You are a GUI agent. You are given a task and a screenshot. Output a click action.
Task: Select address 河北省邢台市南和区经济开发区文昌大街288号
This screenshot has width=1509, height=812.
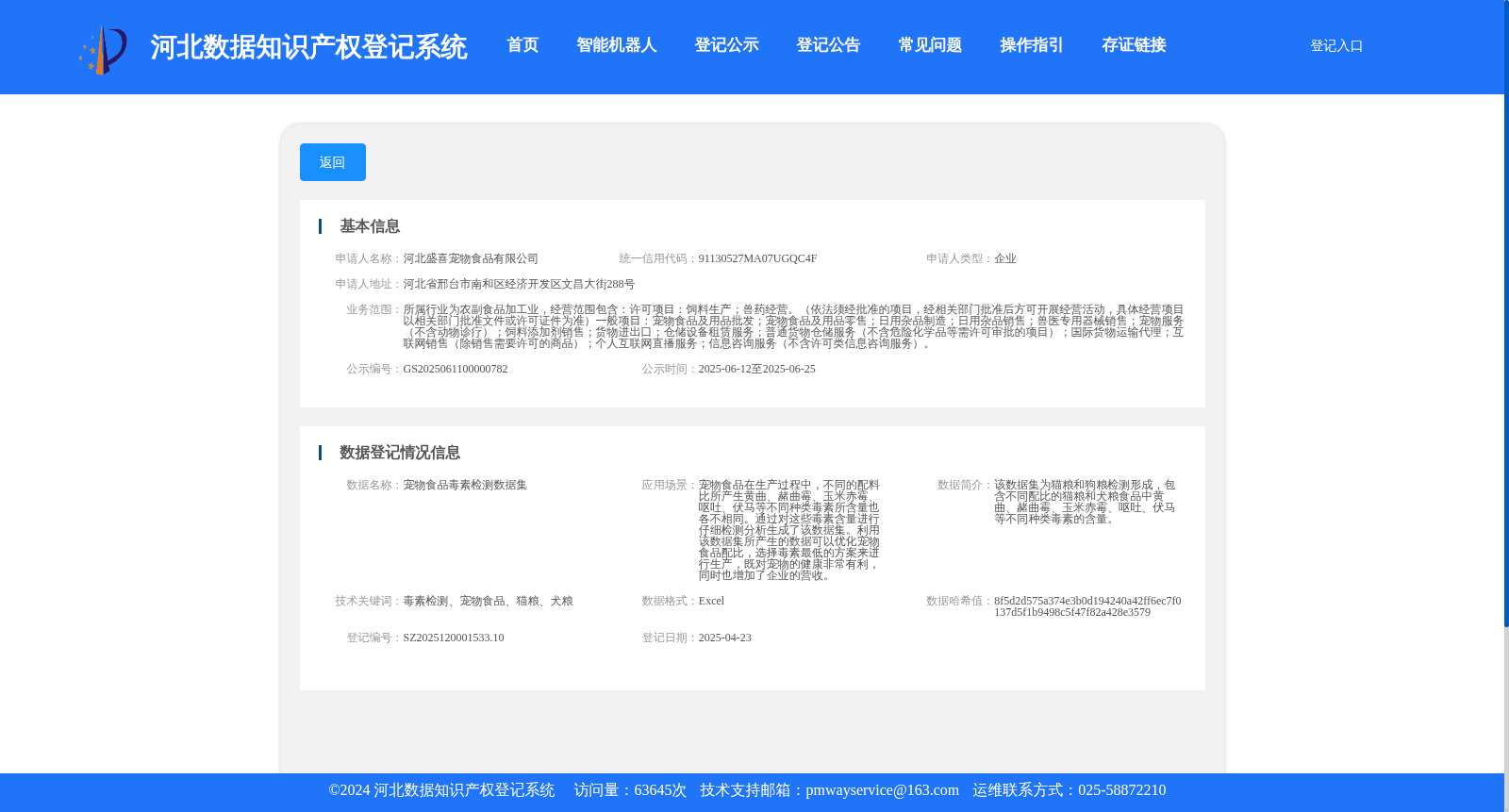coord(519,284)
